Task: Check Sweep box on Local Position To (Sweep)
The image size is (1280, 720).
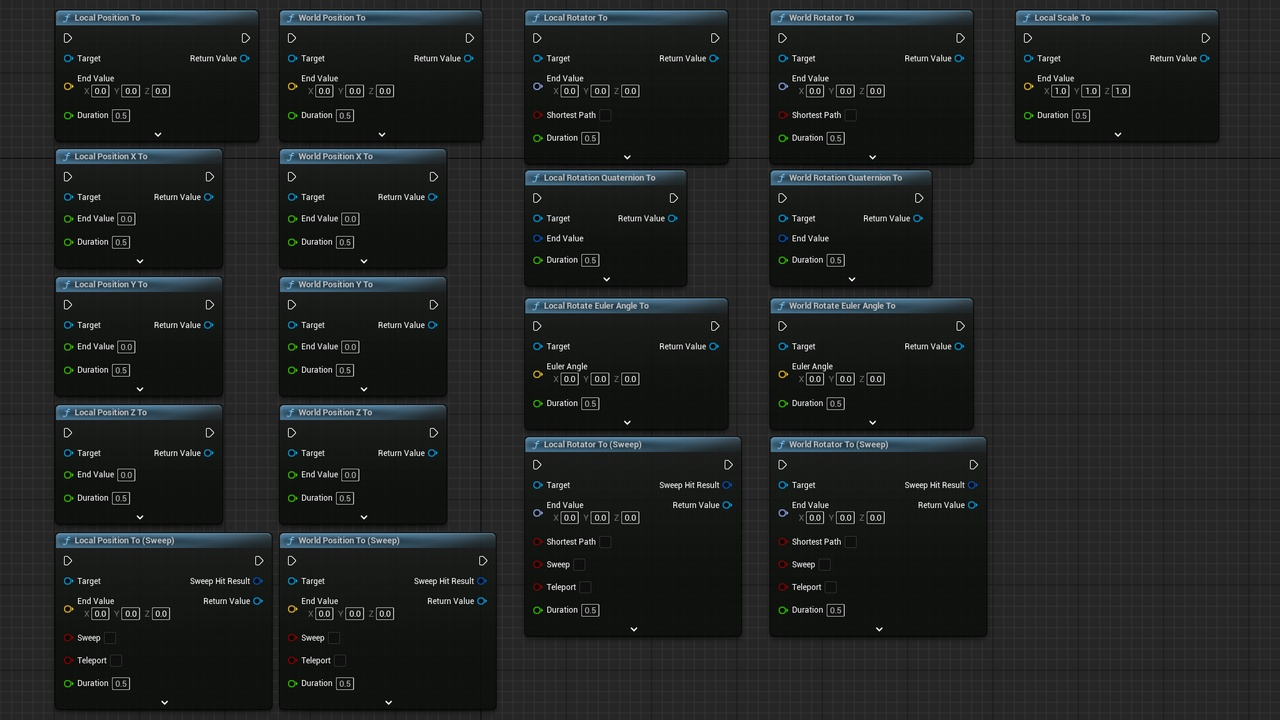Action: [110, 638]
